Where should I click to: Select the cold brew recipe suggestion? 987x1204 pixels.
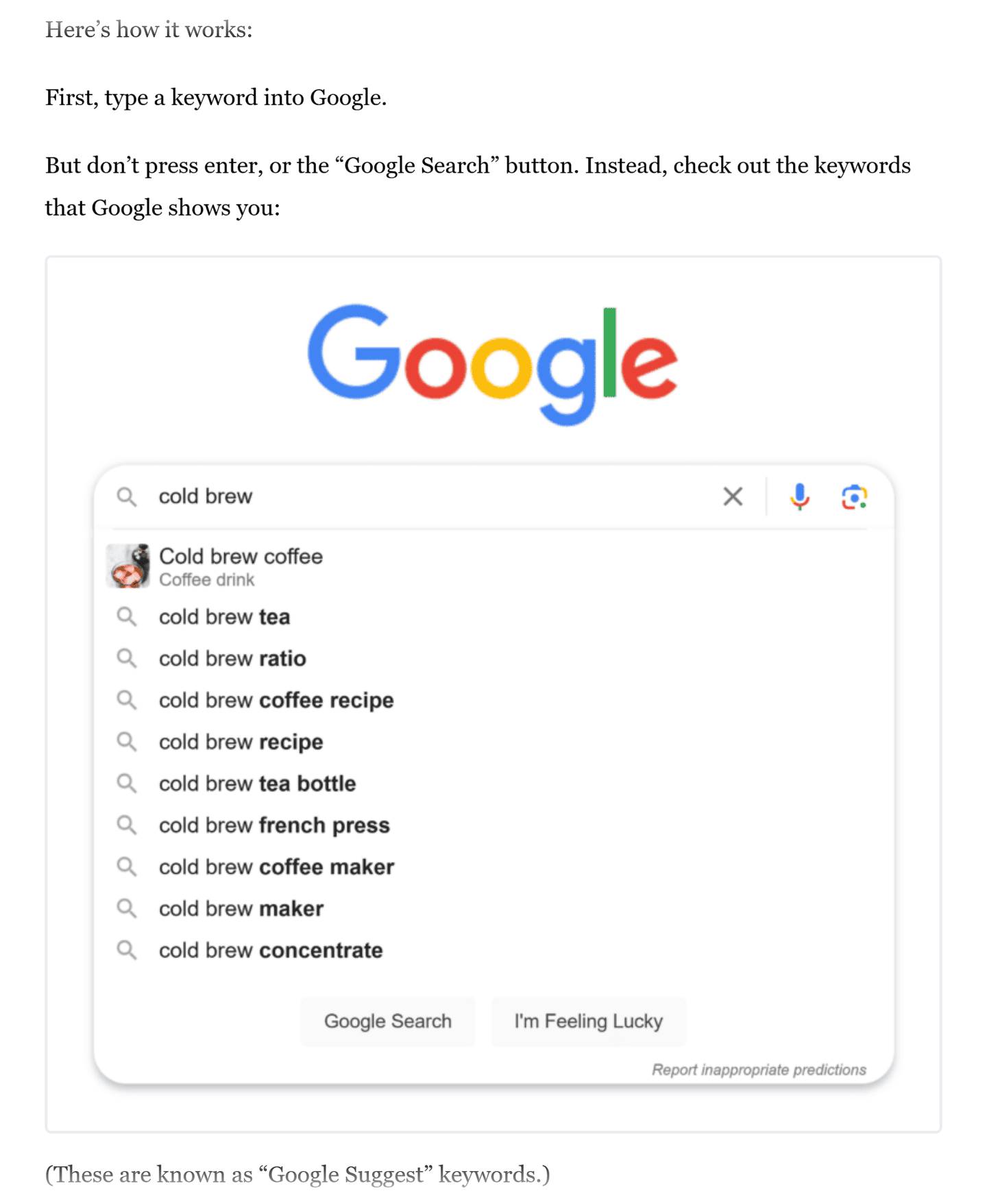241,742
